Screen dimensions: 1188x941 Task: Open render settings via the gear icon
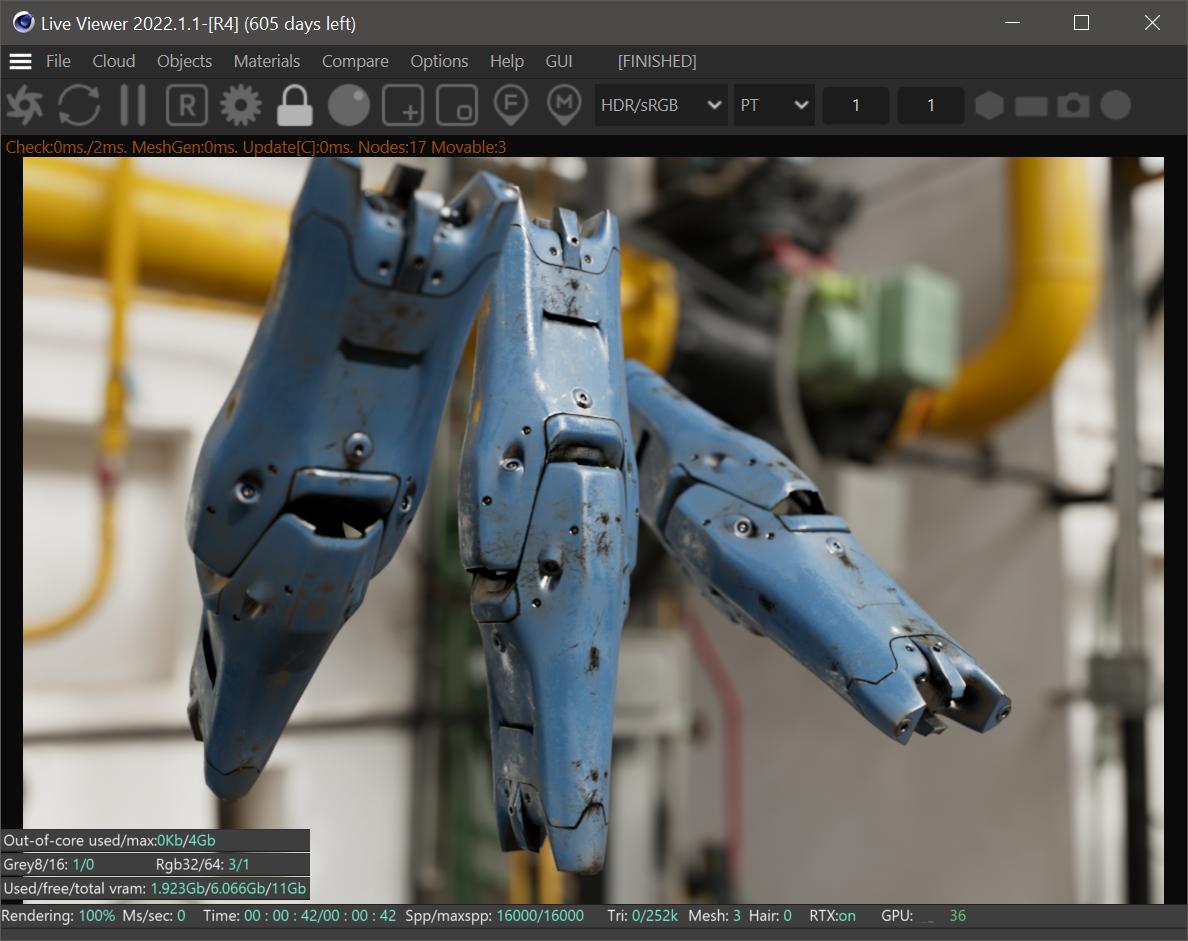(240, 105)
